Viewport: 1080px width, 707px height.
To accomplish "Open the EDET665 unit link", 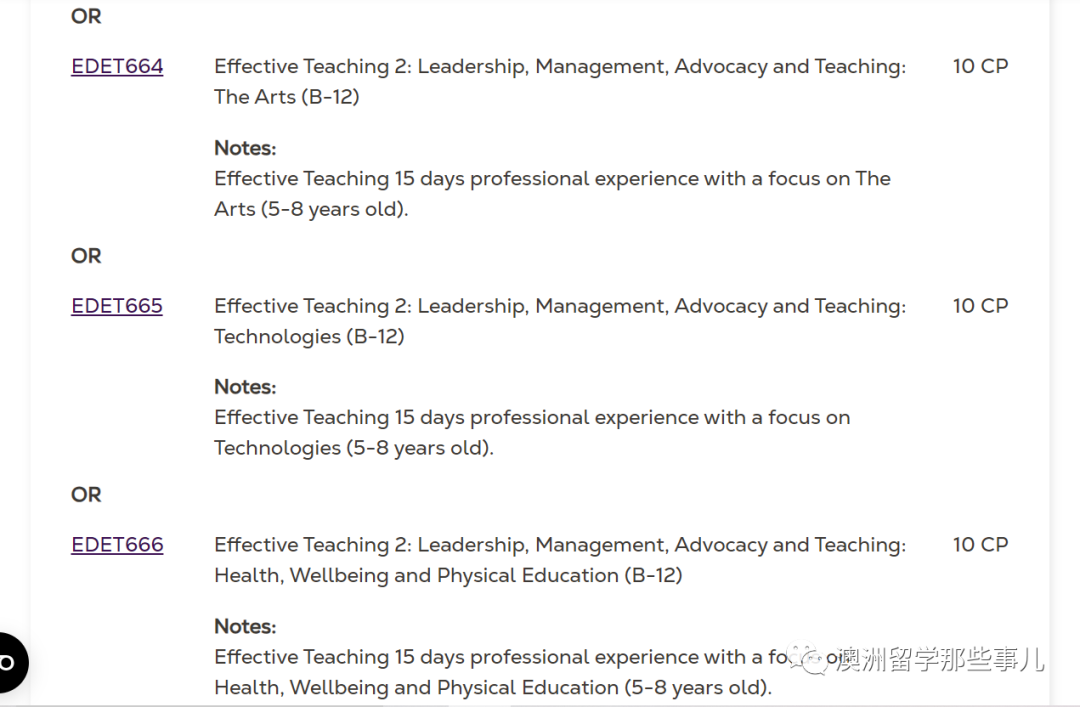I will pyautogui.click(x=117, y=305).
